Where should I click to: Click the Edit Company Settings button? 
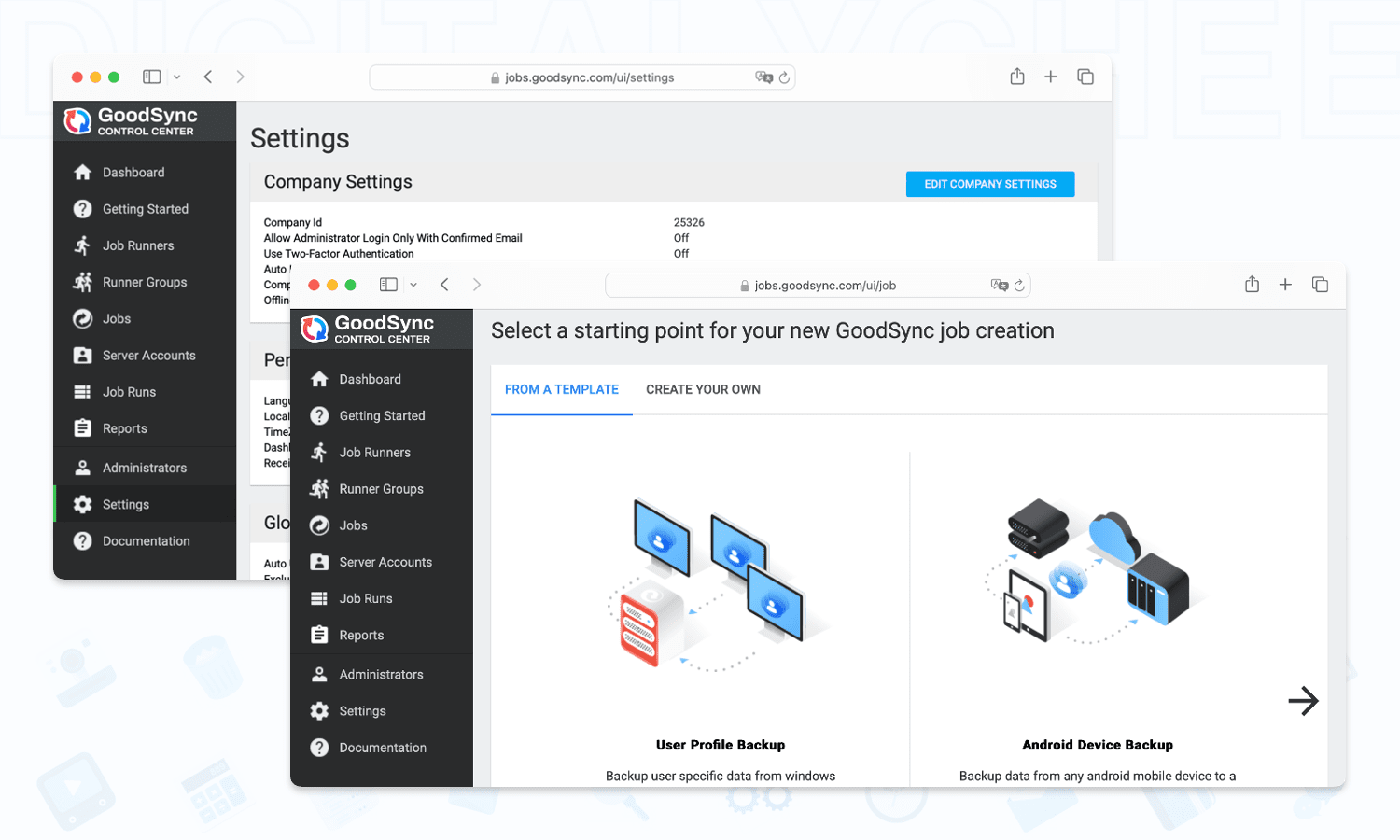[x=990, y=184]
